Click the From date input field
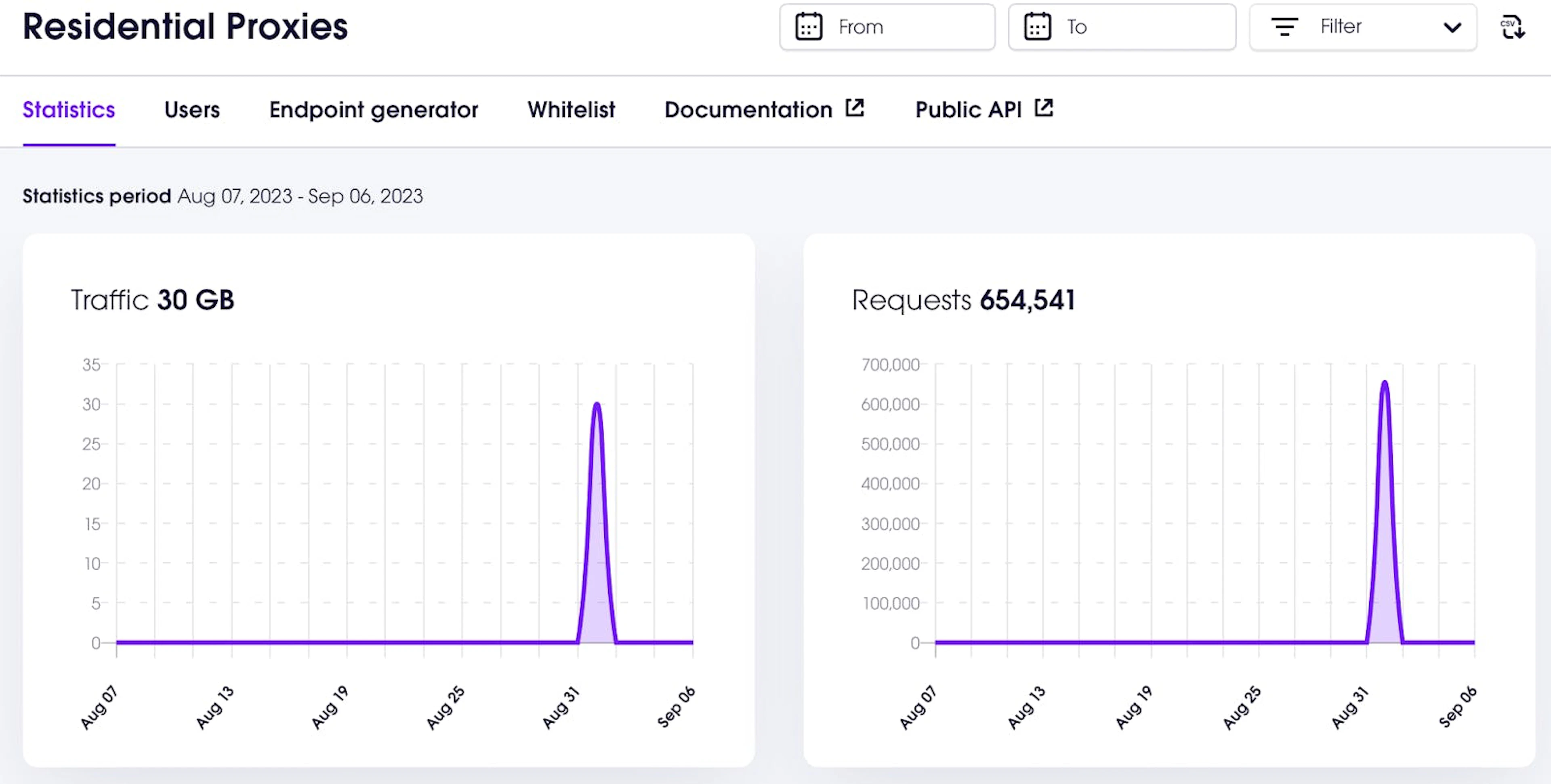Image resolution: width=1551 pixels, height=784 pixels. (x=887, y=27)
